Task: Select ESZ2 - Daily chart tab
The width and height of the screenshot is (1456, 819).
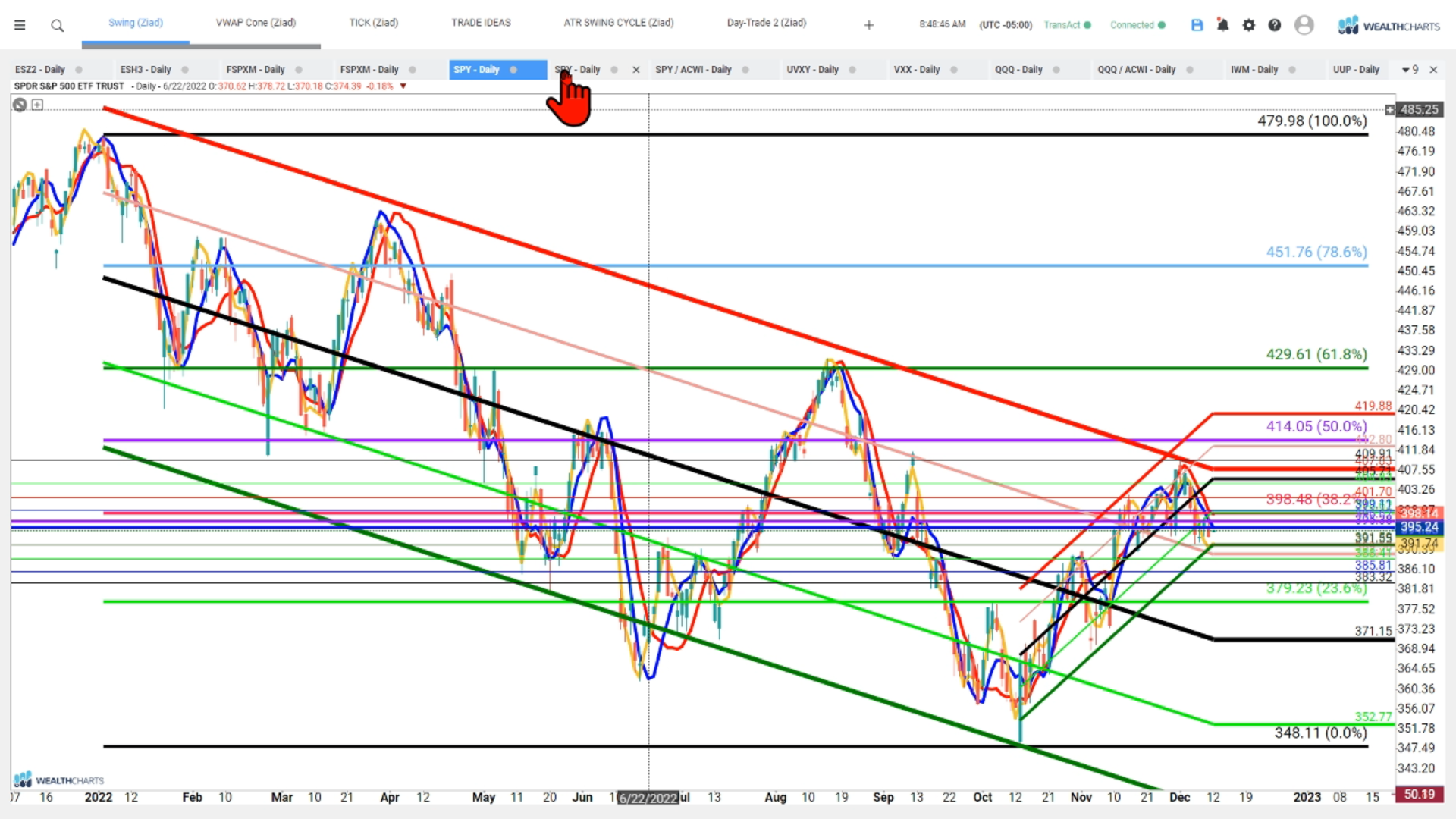Action: (40, 70)
